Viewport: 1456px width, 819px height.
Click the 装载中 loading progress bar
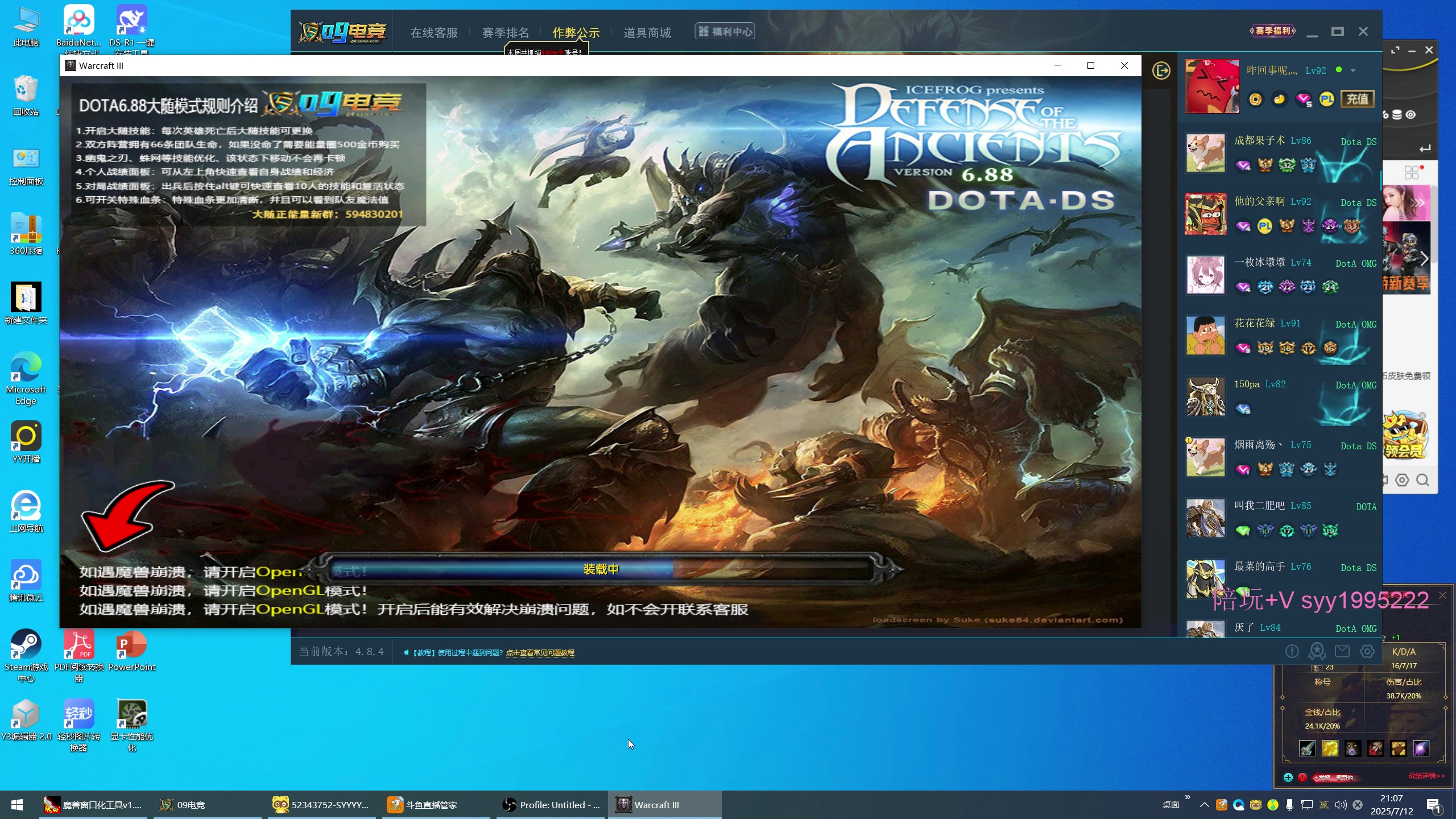[x=601, y=569]
